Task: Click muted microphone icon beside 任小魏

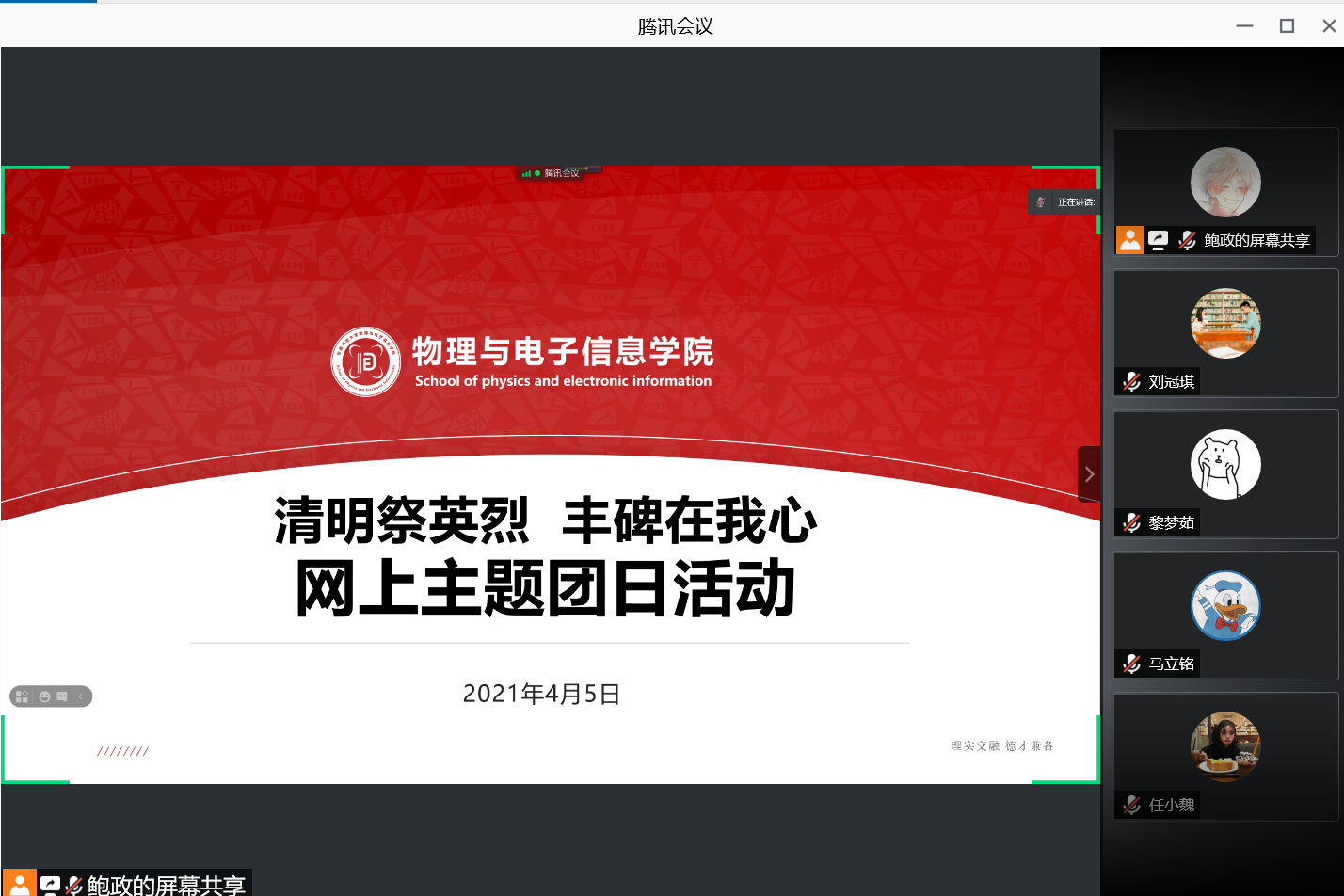Action: (1132, 805)
